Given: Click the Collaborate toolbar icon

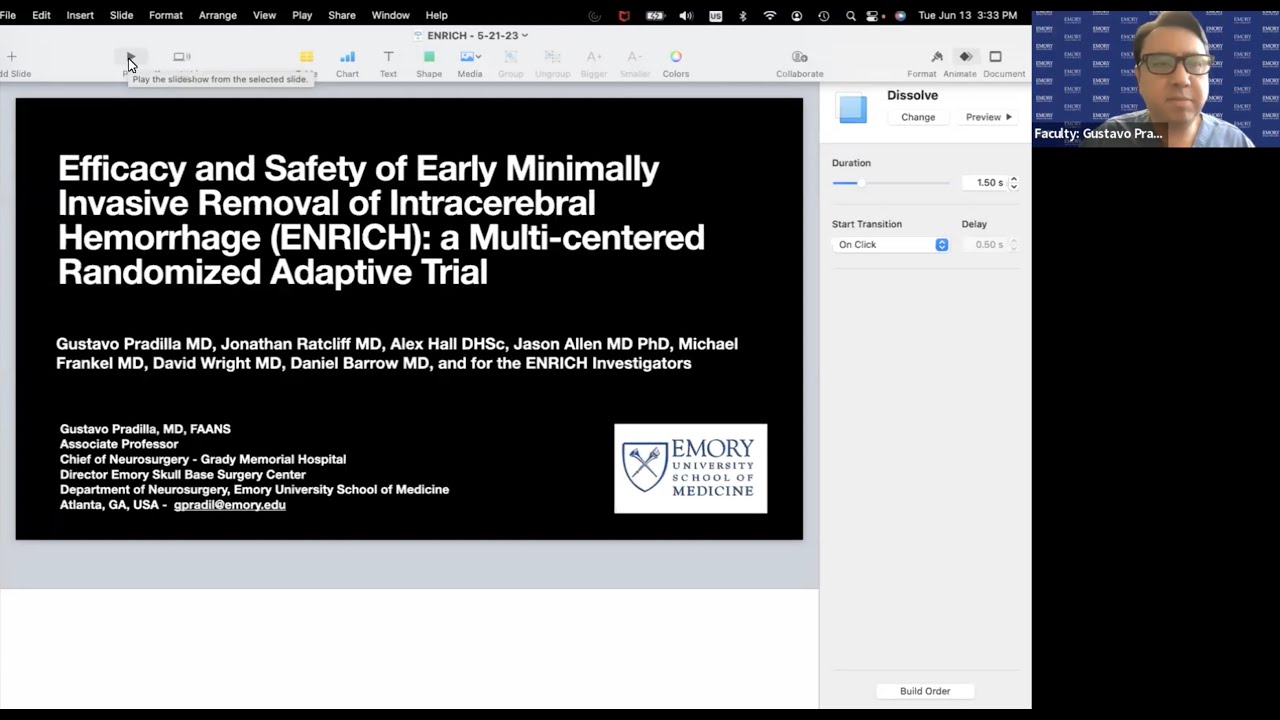Looking at the screenshot, I should (x=799, y=57).
